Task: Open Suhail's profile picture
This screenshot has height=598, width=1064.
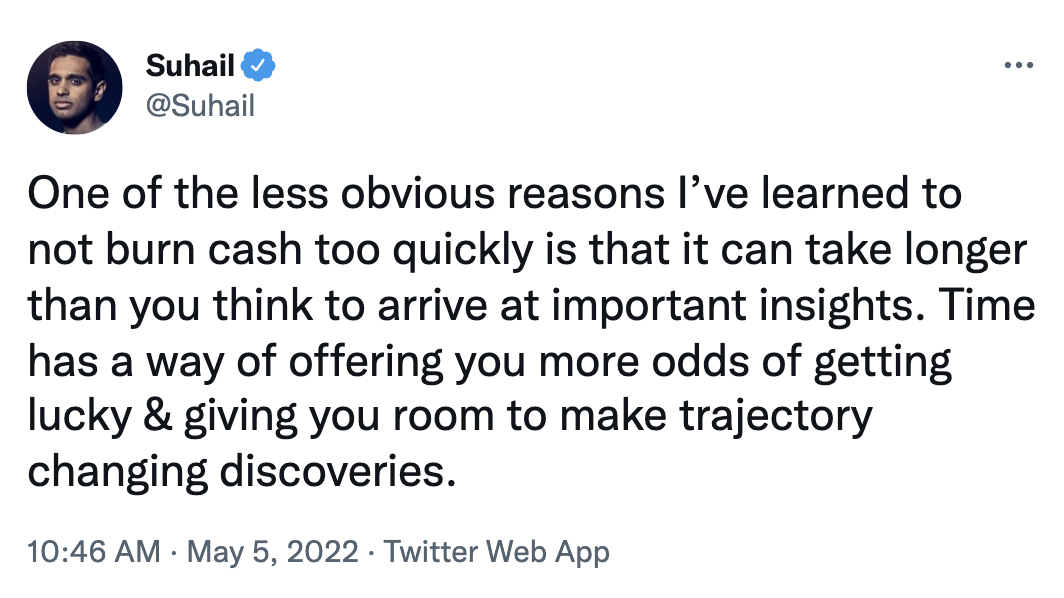Action: pyautogui.click(x=75, y=88)
